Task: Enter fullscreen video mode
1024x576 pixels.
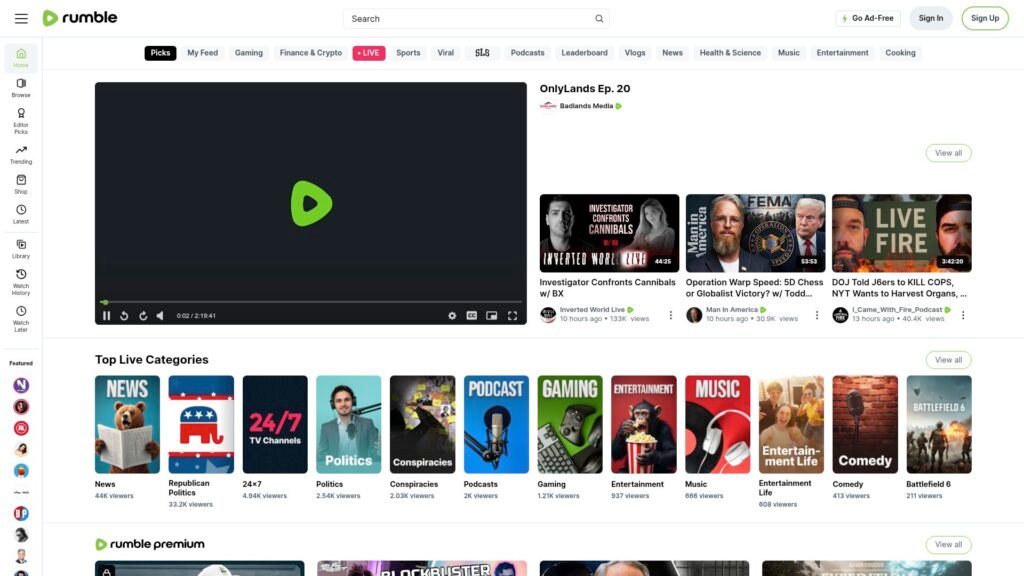Action: point(512,316)
